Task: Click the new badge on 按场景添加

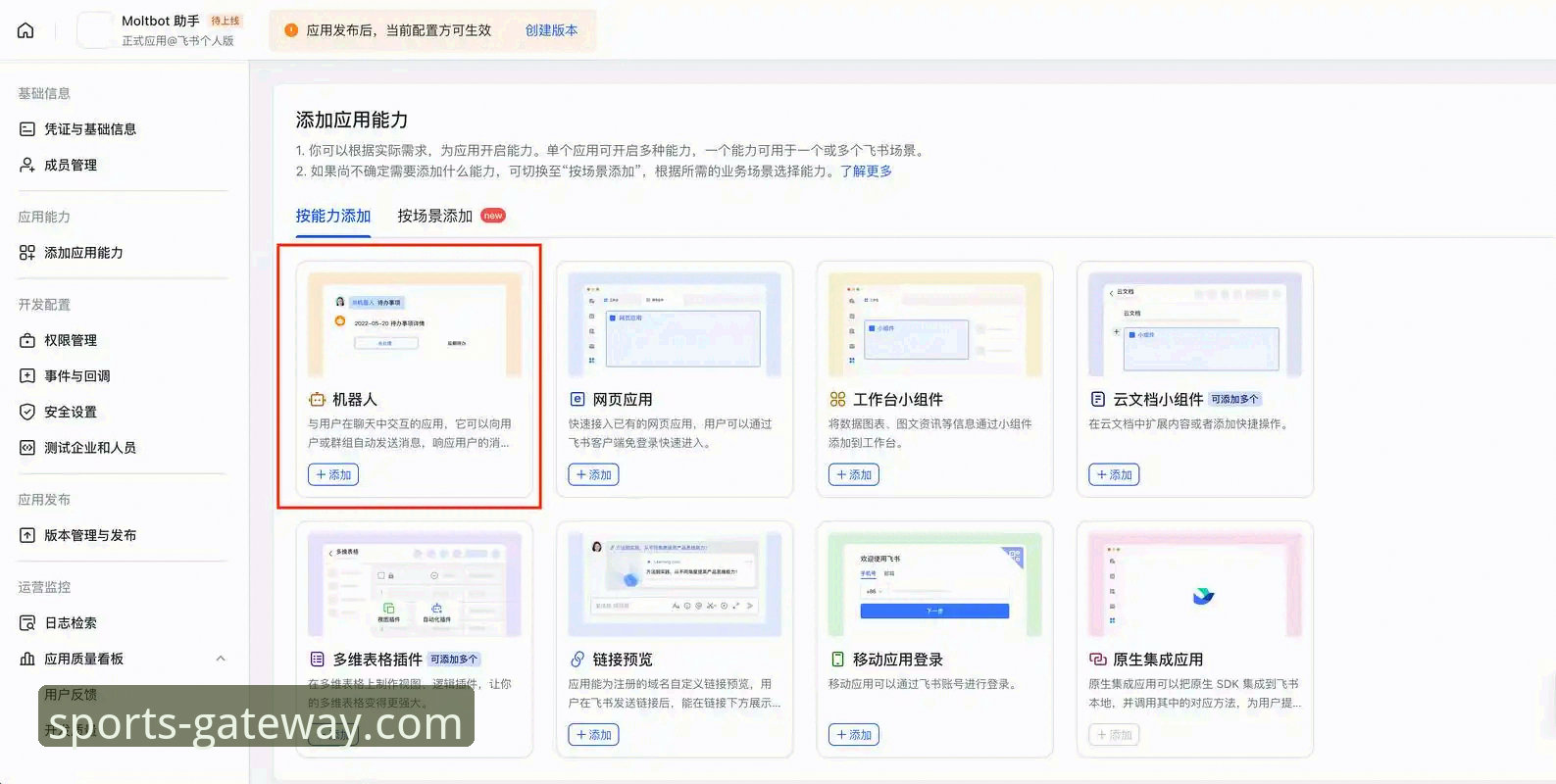Action: (x=493, y=216)
